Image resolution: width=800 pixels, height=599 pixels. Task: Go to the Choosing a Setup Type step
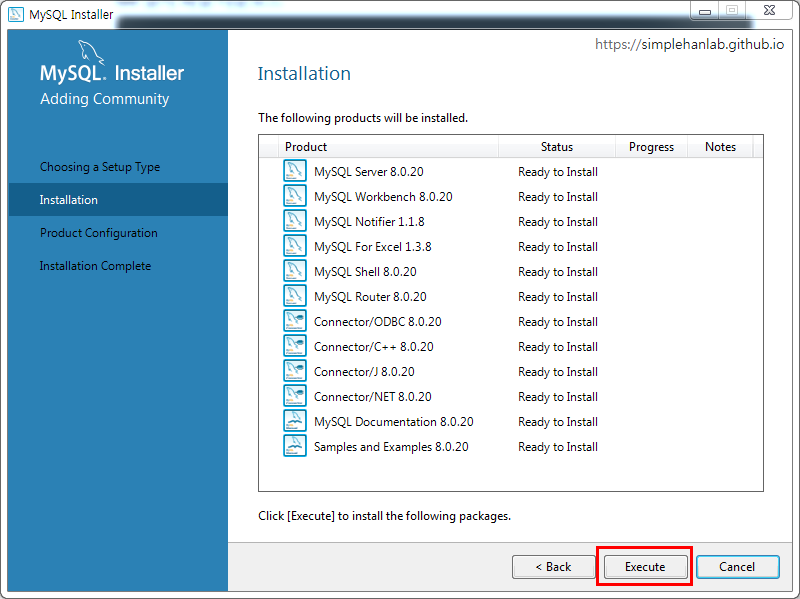[100, 167]
